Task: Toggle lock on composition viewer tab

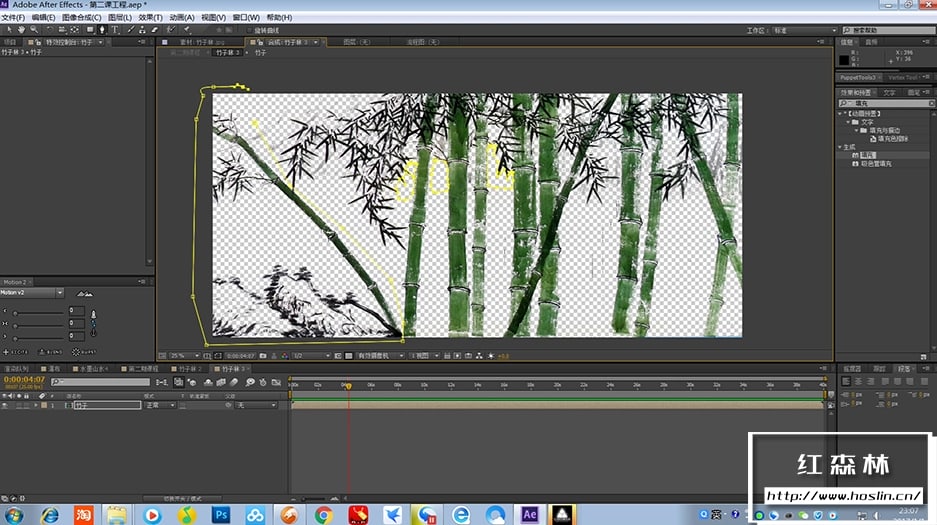Action: 261,42
